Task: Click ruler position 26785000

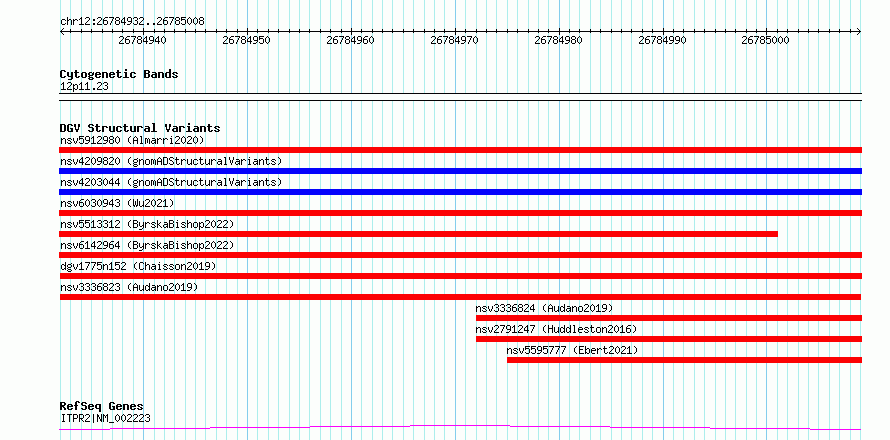Action: tap(766, 40)
